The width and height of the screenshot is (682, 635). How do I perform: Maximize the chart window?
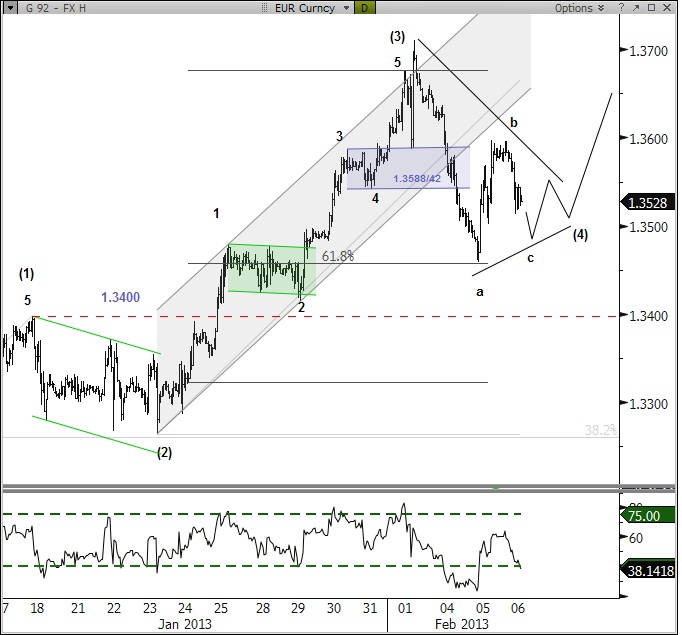tap(651, 8)
